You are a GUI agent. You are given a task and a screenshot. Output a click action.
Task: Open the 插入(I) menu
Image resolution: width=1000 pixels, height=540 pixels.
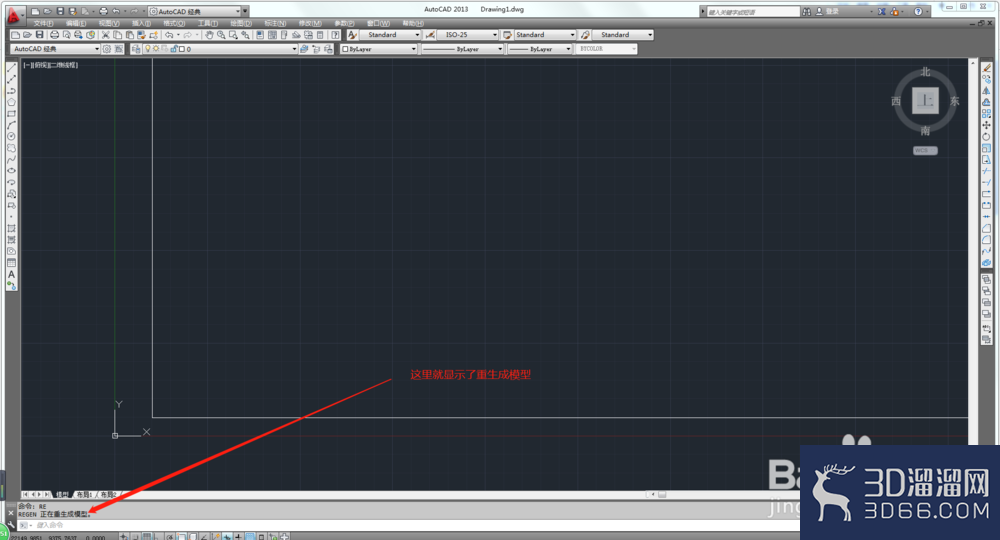pyautogui.click(x=141, y=24)
